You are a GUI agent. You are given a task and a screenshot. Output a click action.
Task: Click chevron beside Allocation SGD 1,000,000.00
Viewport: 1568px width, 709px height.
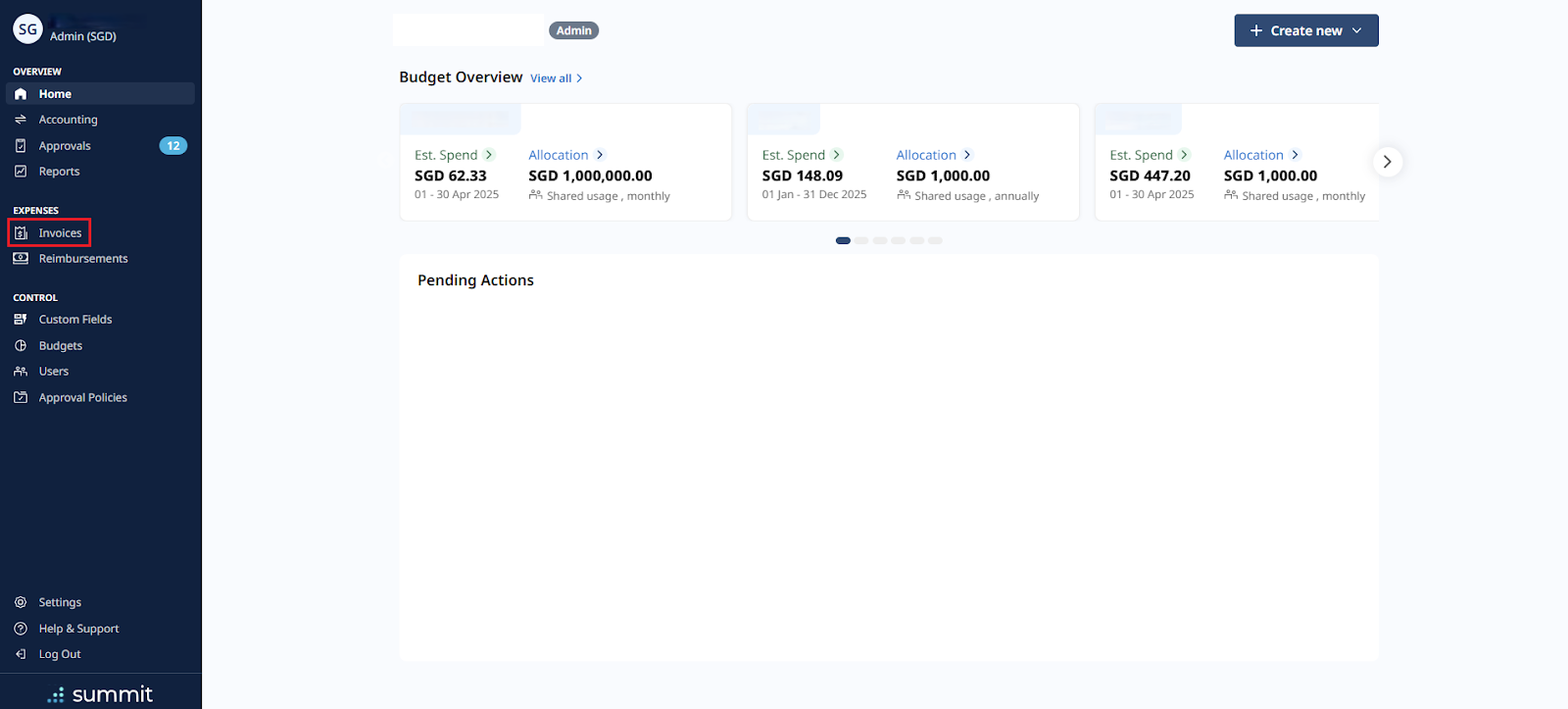(601, 155)
